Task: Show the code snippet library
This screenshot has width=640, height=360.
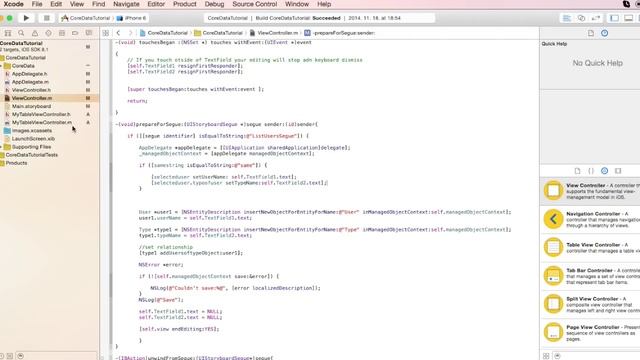Action: pos(591,171)
